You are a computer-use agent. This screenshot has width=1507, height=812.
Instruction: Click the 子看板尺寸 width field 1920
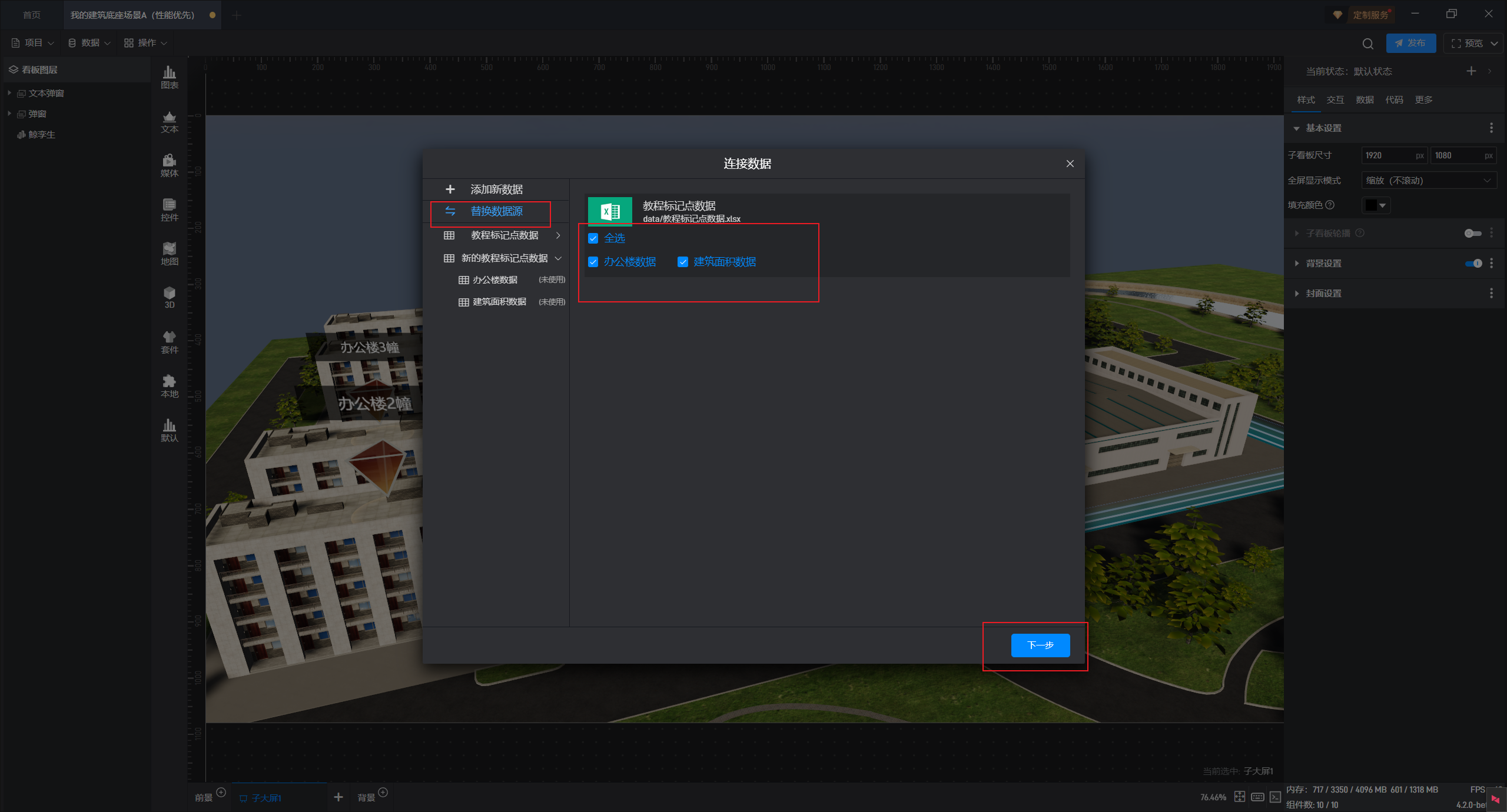click(x=1388, y=155)
